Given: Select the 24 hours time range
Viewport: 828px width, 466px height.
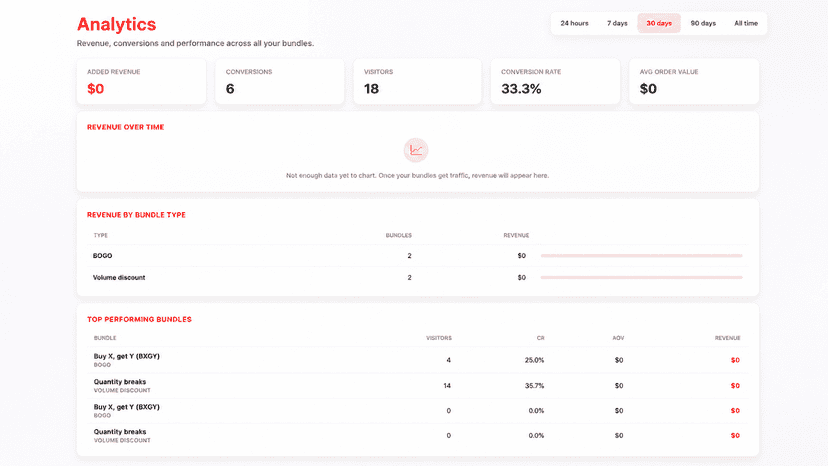Looking at the screenshot, I should pyautogui.click(x=574, y=23).
